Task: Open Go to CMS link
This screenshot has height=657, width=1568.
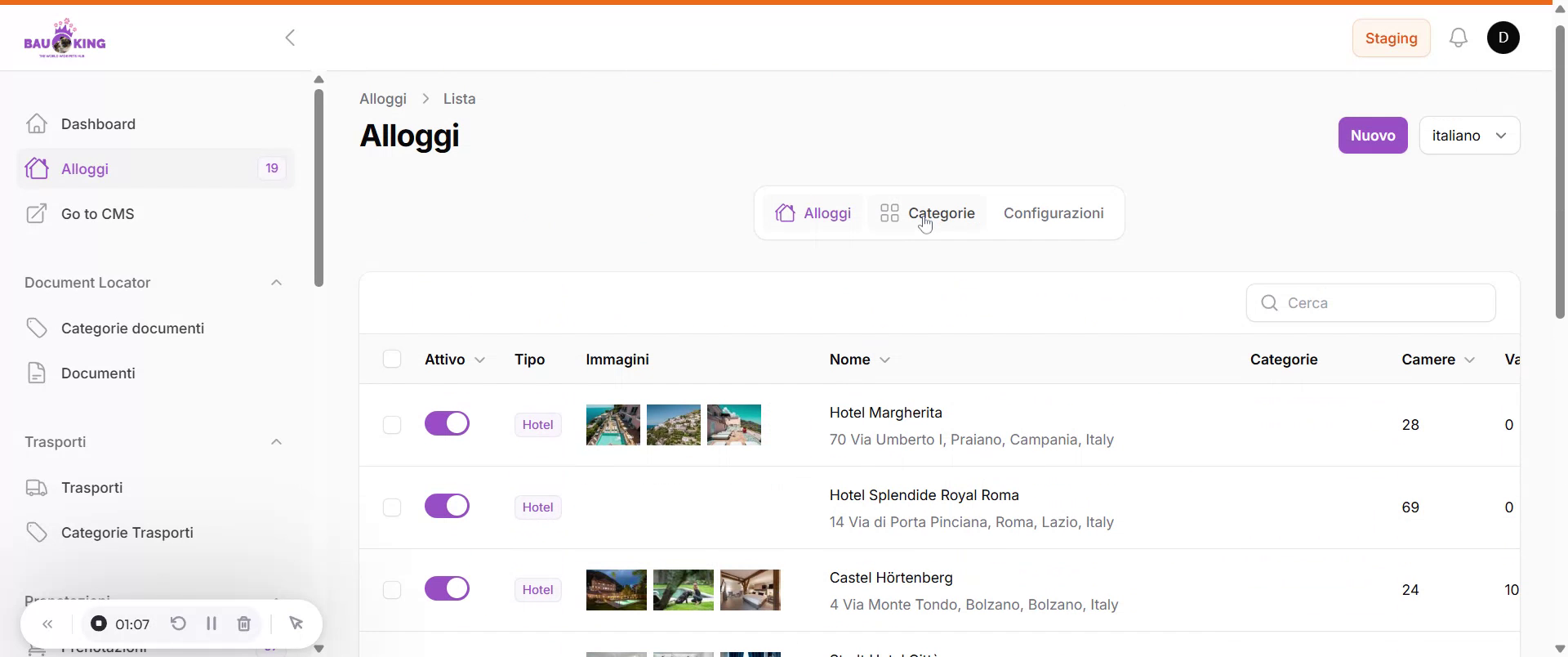Action: pos(155,213)
